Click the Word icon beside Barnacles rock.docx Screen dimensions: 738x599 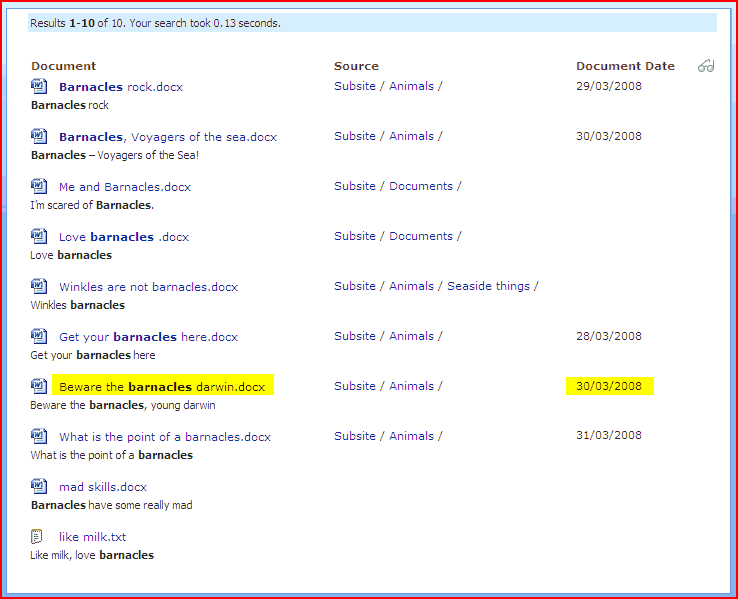point(39,86)
